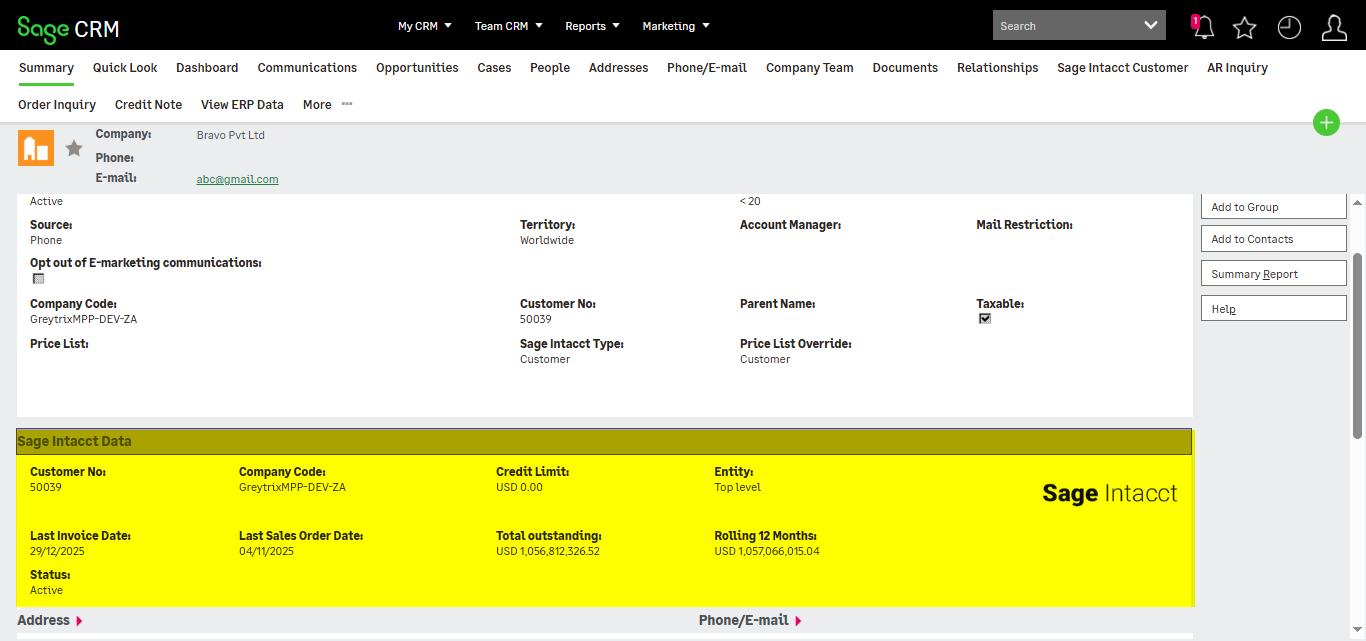Open the My CRM dropdown menu
The image size is (1366, 641).
424,26
